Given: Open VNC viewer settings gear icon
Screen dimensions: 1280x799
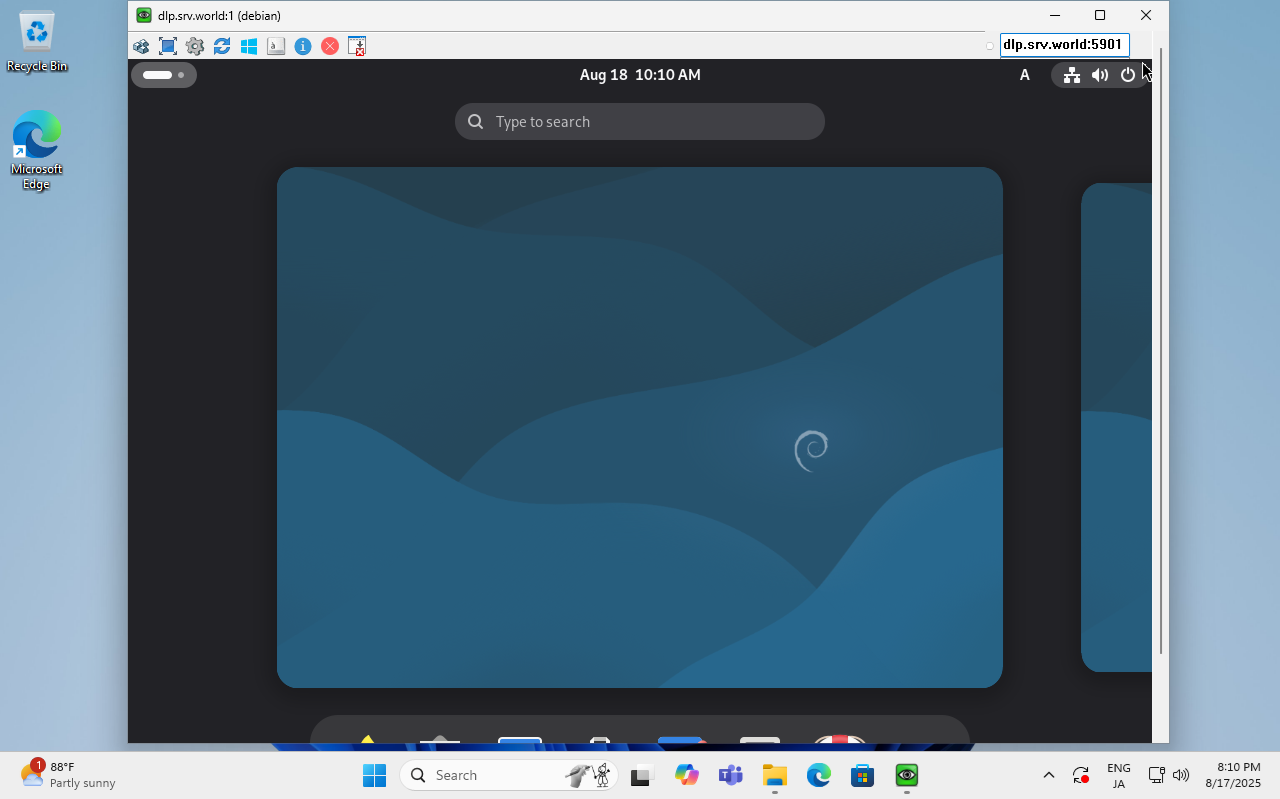Looking at the screenshot, I should click(x=195, y=46).
